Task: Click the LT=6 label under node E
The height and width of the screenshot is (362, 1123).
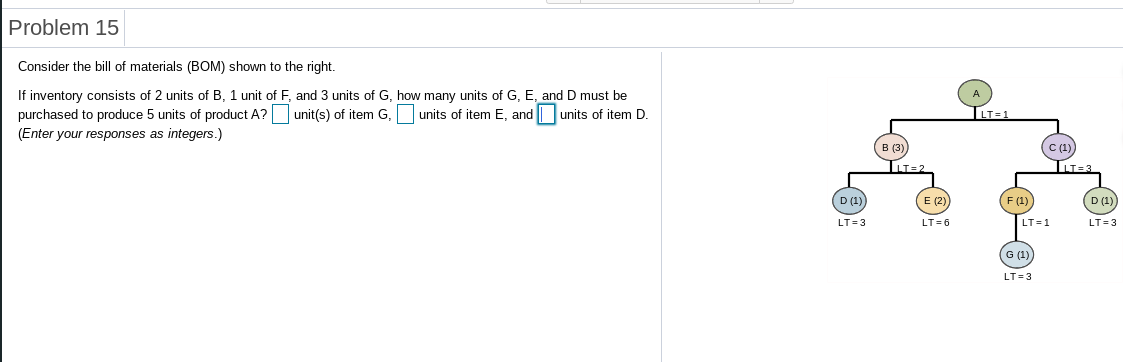Action: pyautogui.click(x=935, y=223)
